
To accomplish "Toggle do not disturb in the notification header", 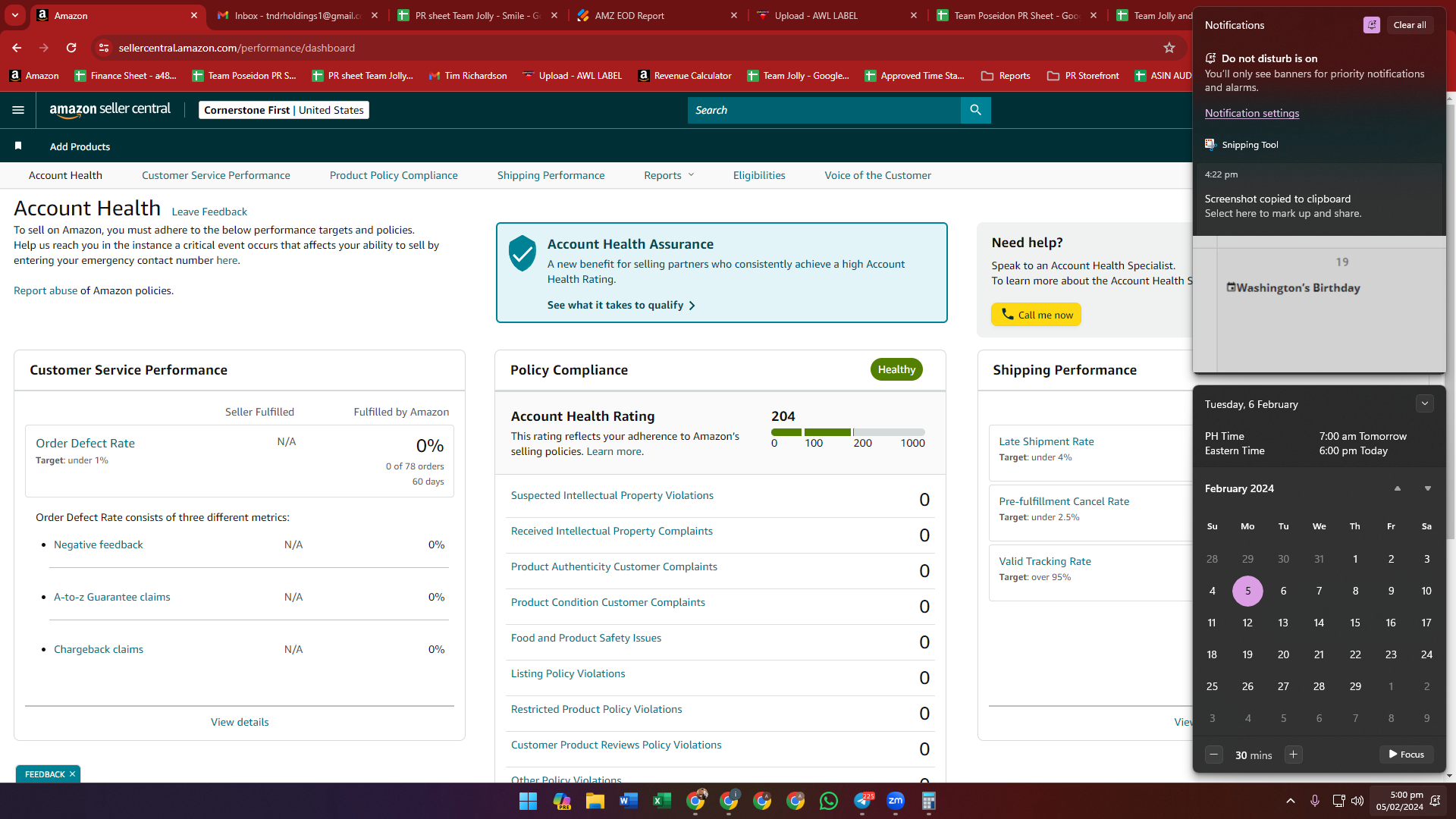I will tap(1371, 25).
